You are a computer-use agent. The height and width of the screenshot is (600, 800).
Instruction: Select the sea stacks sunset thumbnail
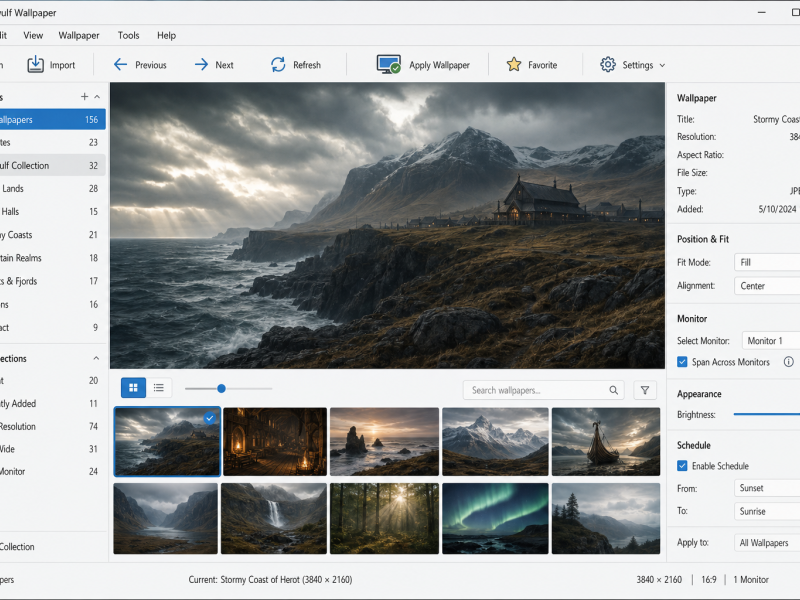pyautogui.click(x=384, y=442)
